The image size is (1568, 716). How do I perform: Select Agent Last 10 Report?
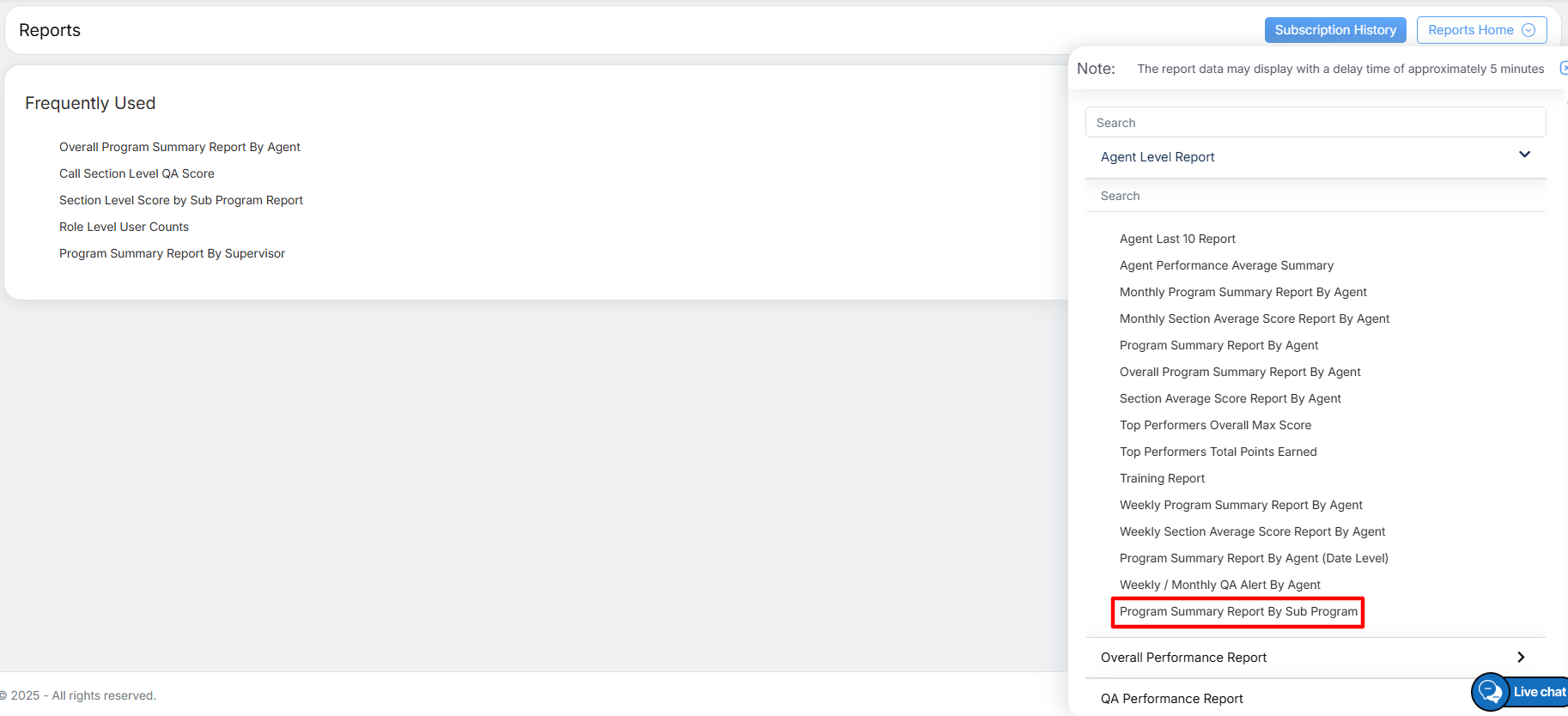pos(1177,240)
